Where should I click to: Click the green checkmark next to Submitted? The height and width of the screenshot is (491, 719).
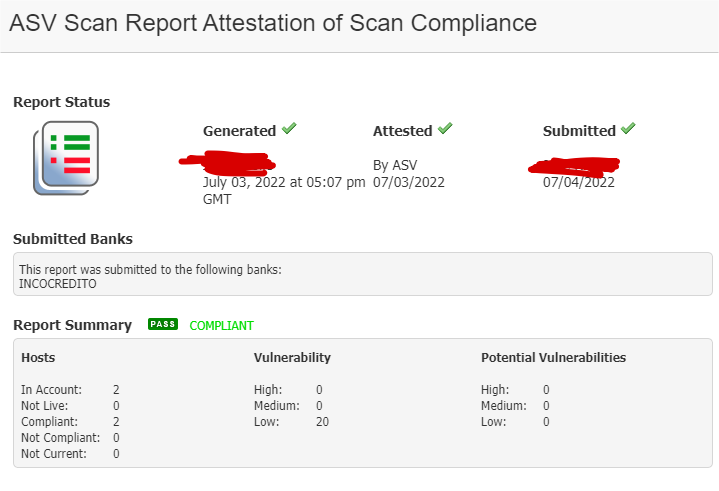628,129
